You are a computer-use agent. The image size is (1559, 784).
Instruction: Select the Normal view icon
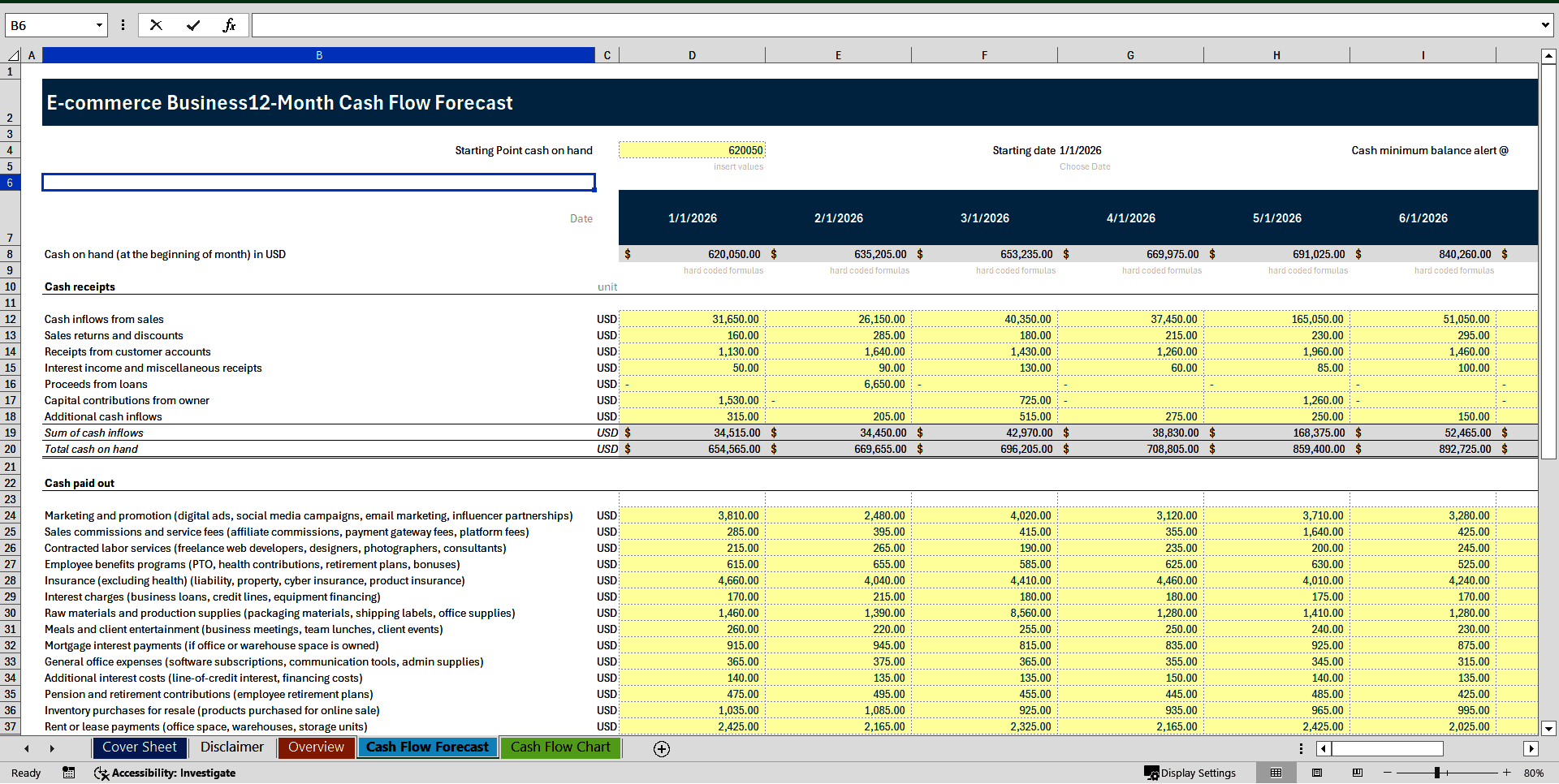coord(1276,773)
